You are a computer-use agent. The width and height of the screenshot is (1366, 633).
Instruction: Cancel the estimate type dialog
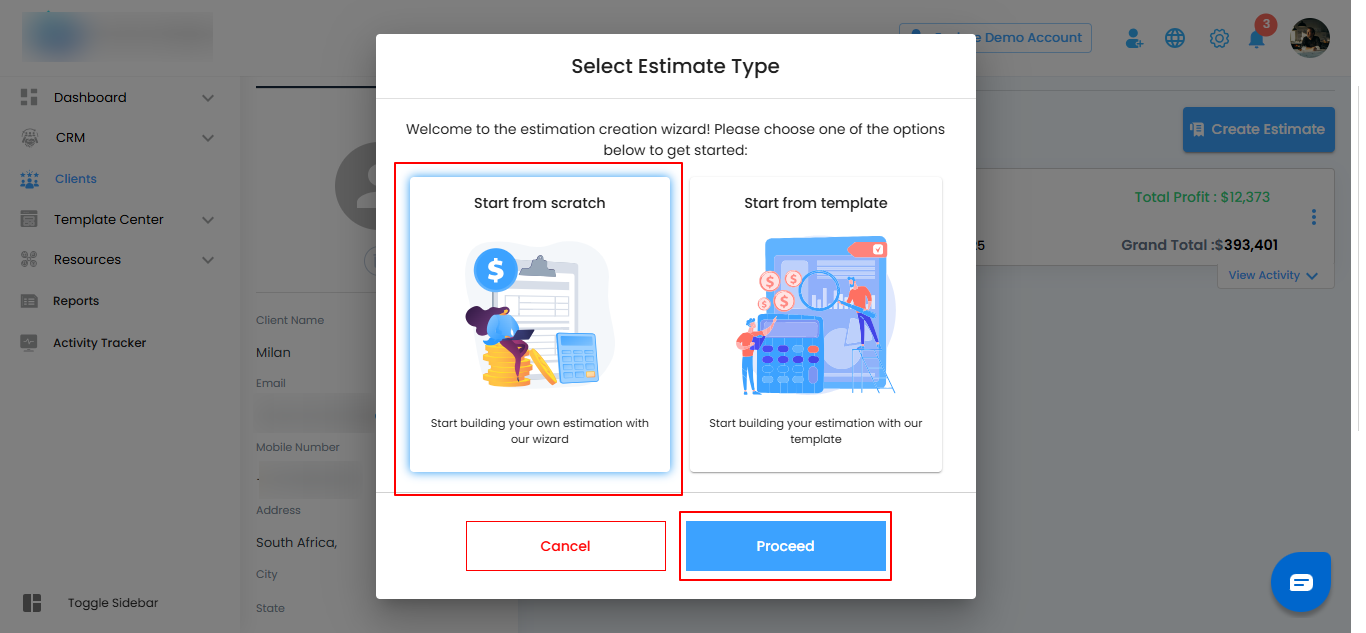coord(565,546)
